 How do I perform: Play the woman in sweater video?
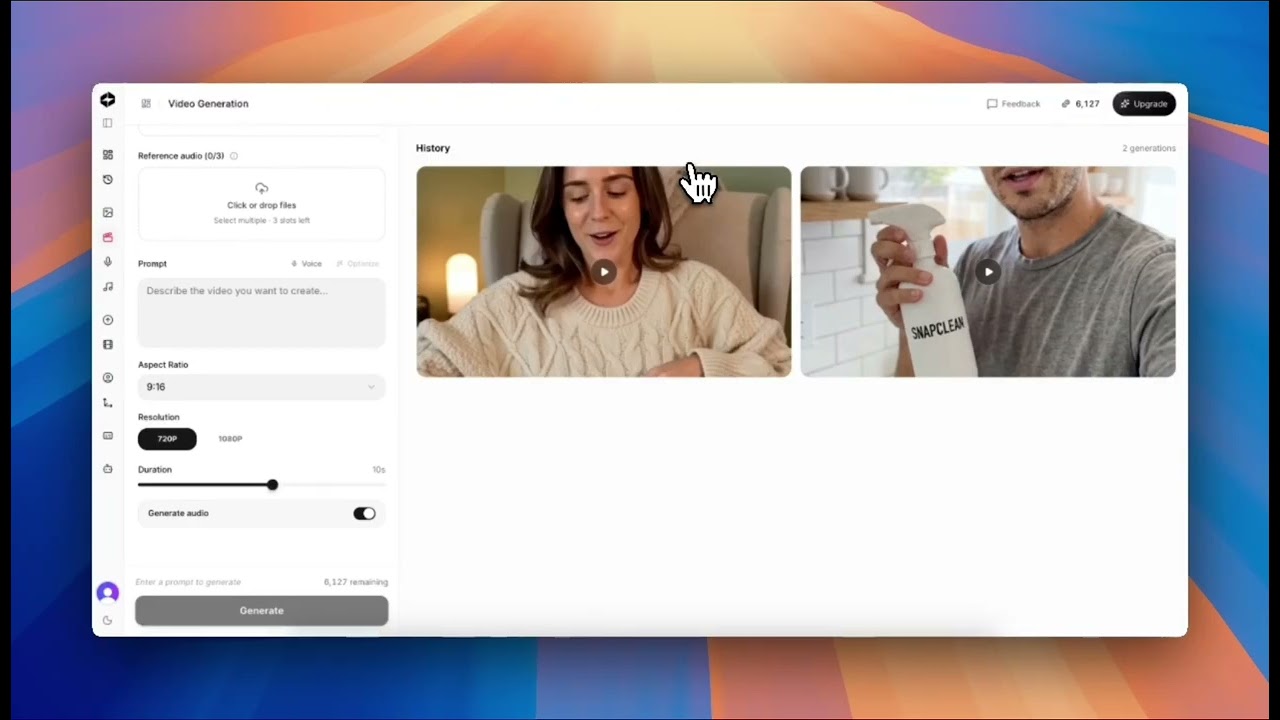coord(604,272)
